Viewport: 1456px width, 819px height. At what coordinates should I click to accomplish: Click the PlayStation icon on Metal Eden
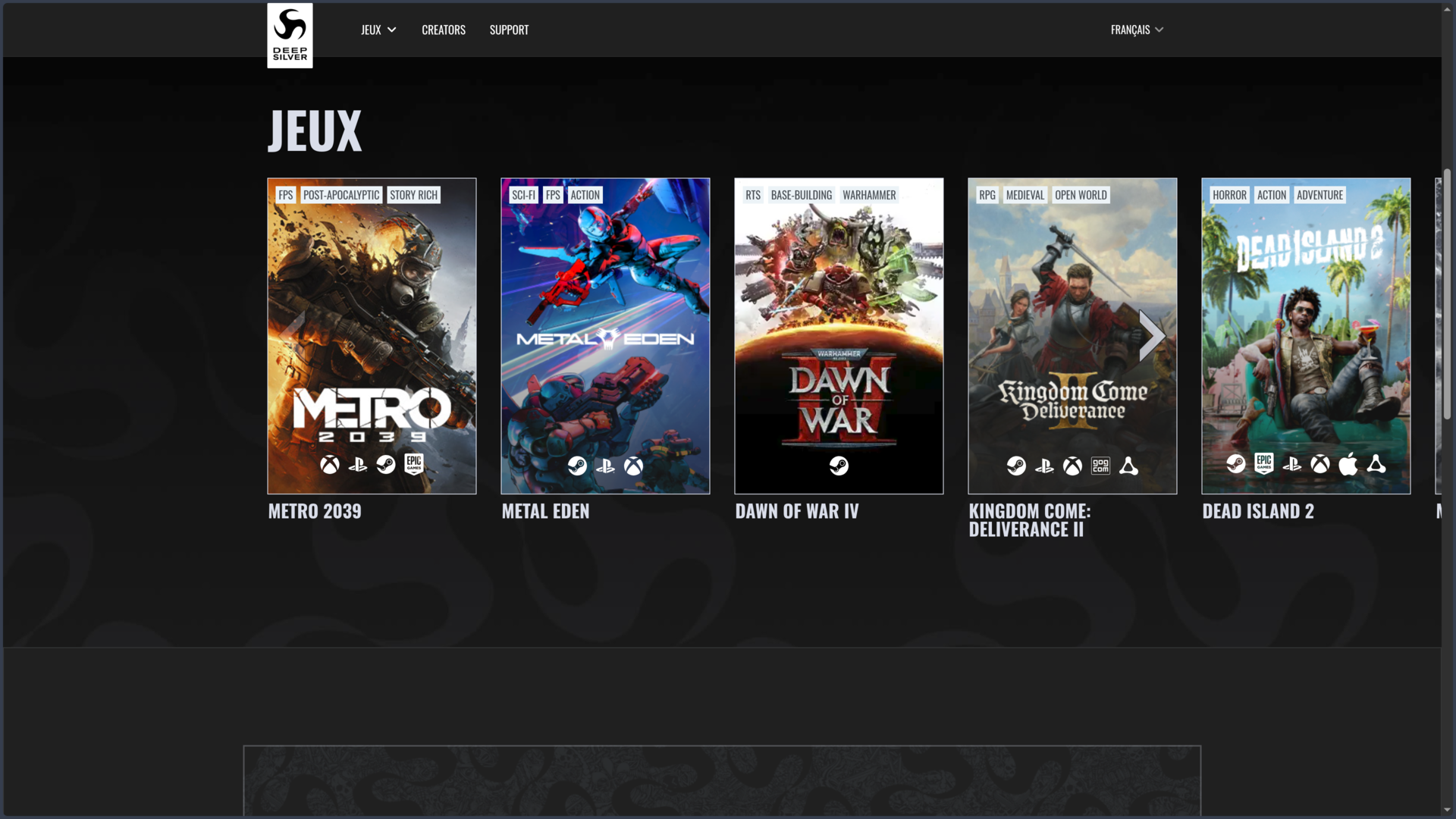[x=605, y=466]
